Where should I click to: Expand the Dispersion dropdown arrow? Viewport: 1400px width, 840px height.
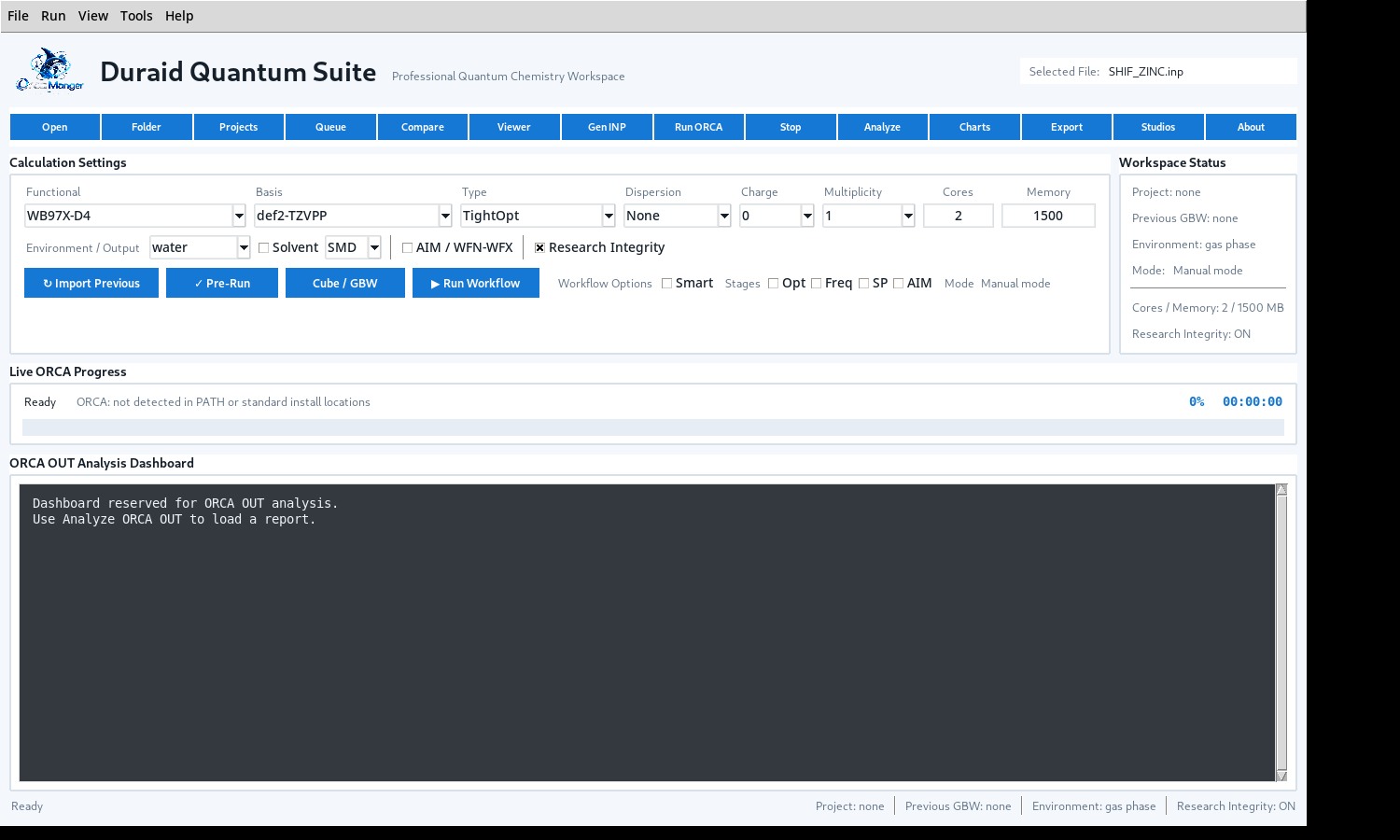point(724,216)
